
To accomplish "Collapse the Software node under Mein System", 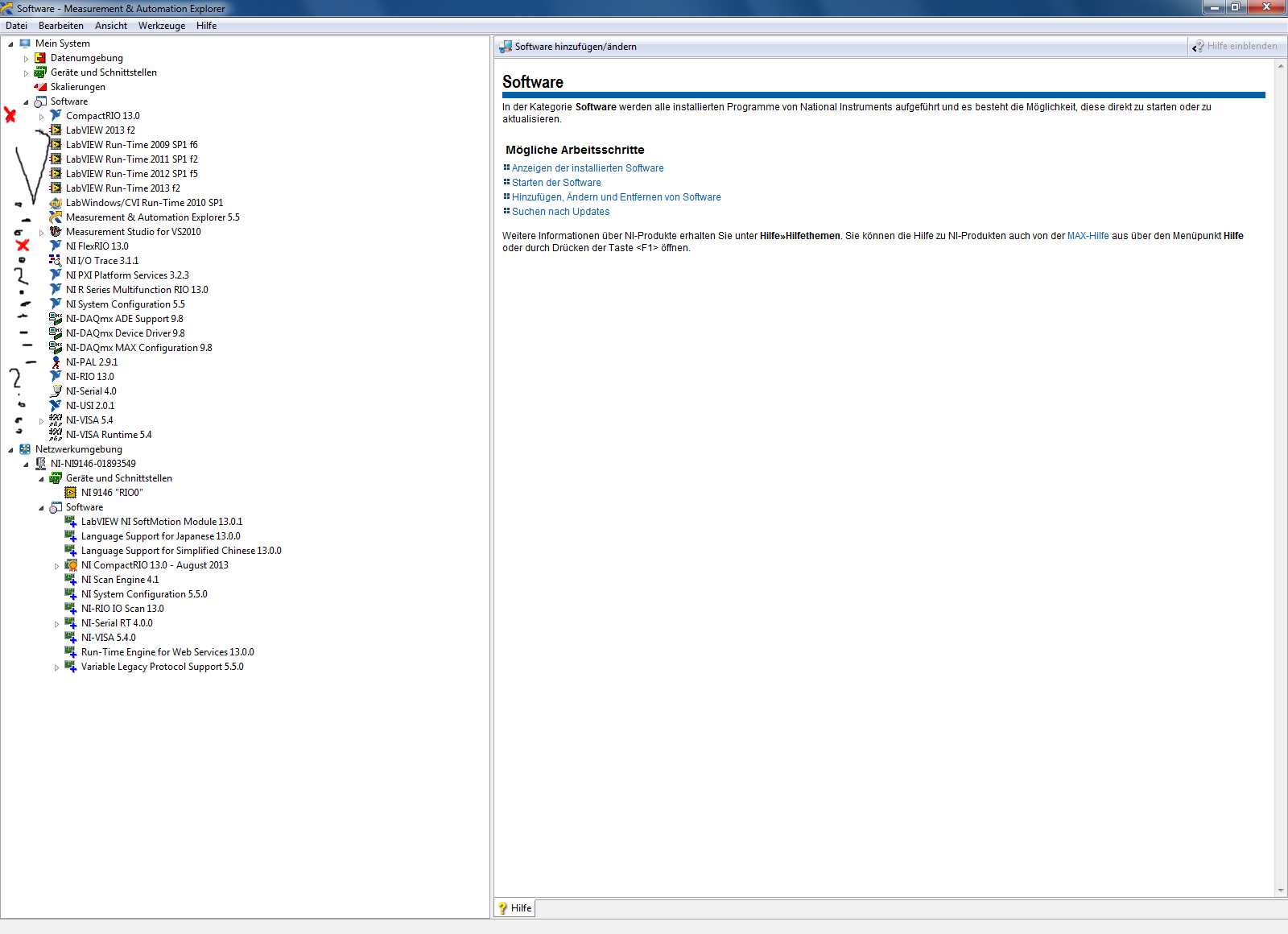I will point(26,102).
